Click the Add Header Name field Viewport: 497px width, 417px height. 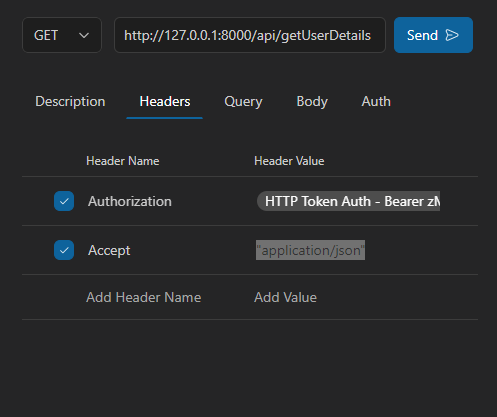[144, 297]
